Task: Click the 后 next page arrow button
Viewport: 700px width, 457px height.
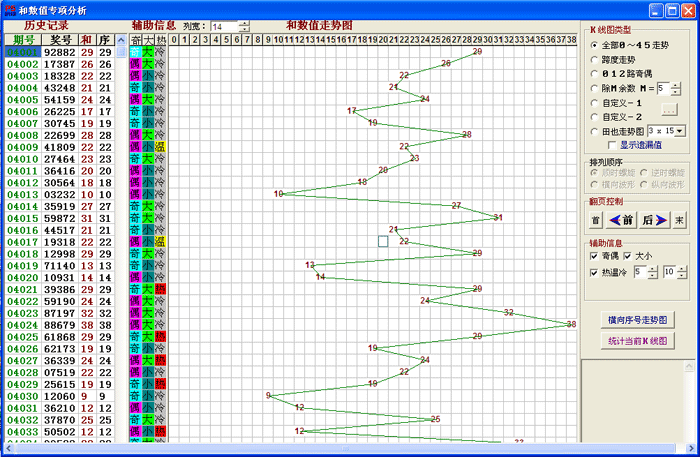Action: pos(653,220)
